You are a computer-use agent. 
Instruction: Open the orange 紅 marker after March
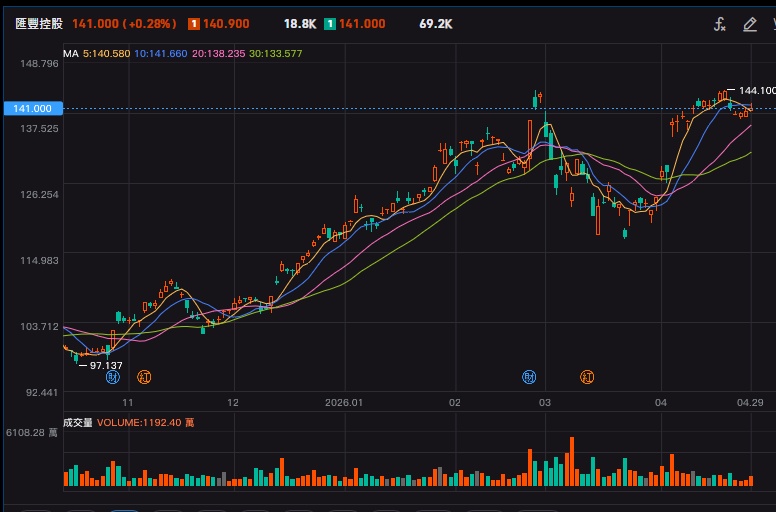click(588, 377)
